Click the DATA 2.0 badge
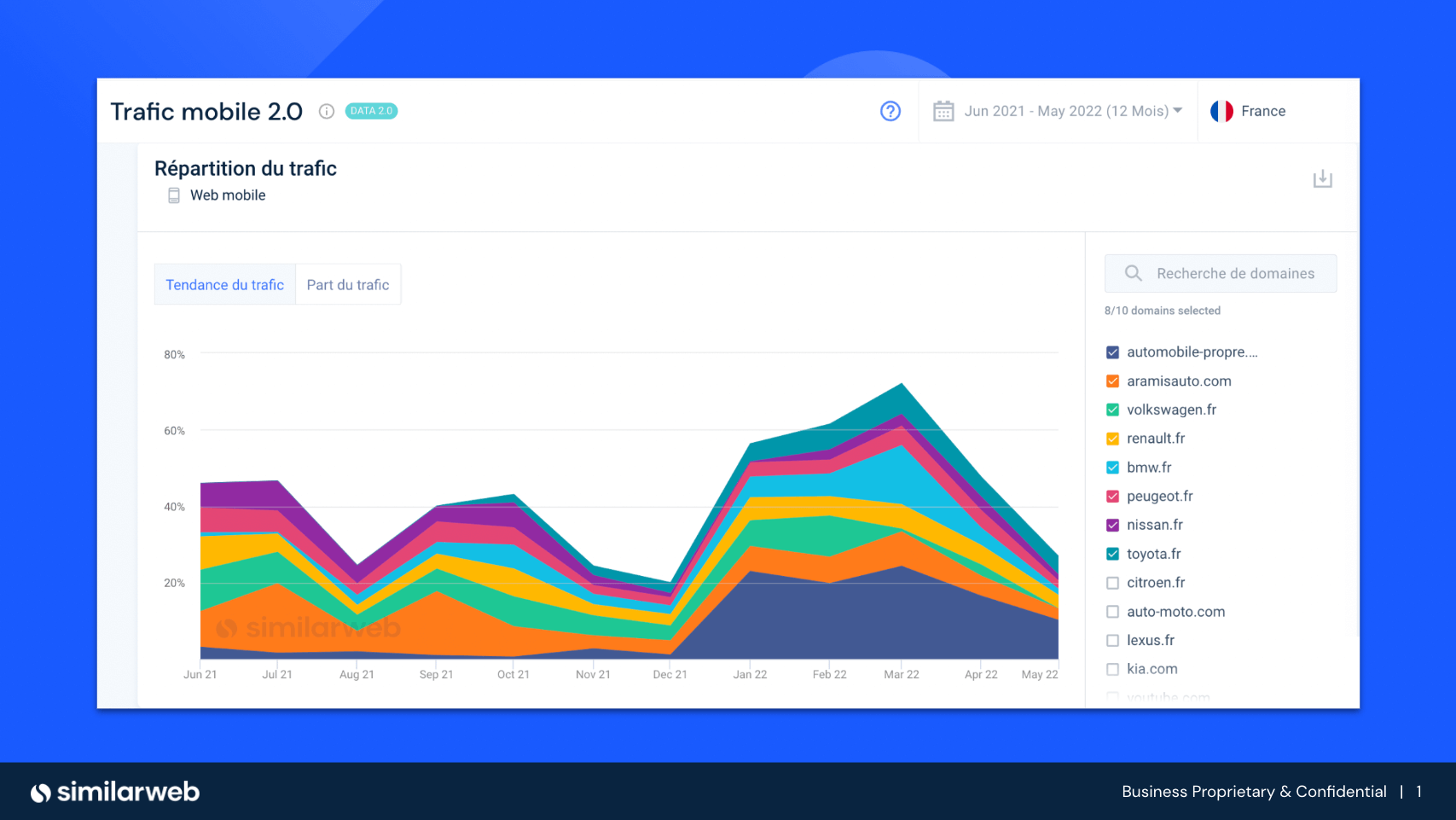1456x820 pixels. 371,111
